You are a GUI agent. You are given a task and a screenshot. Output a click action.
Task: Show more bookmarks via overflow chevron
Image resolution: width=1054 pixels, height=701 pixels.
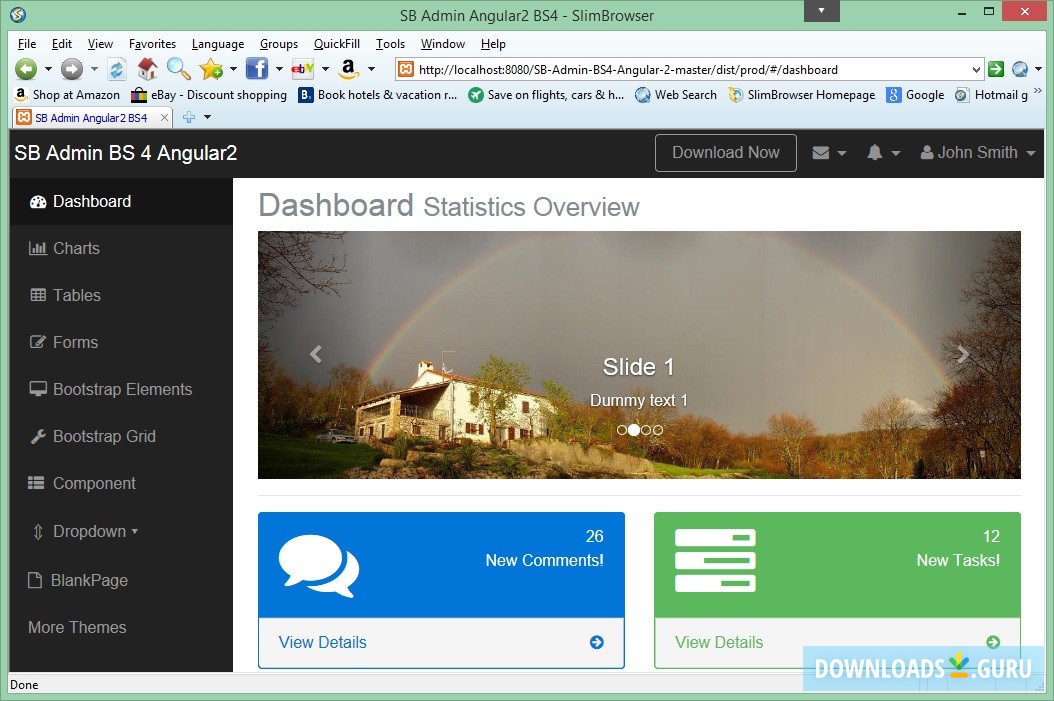[x=1037, y=91]
